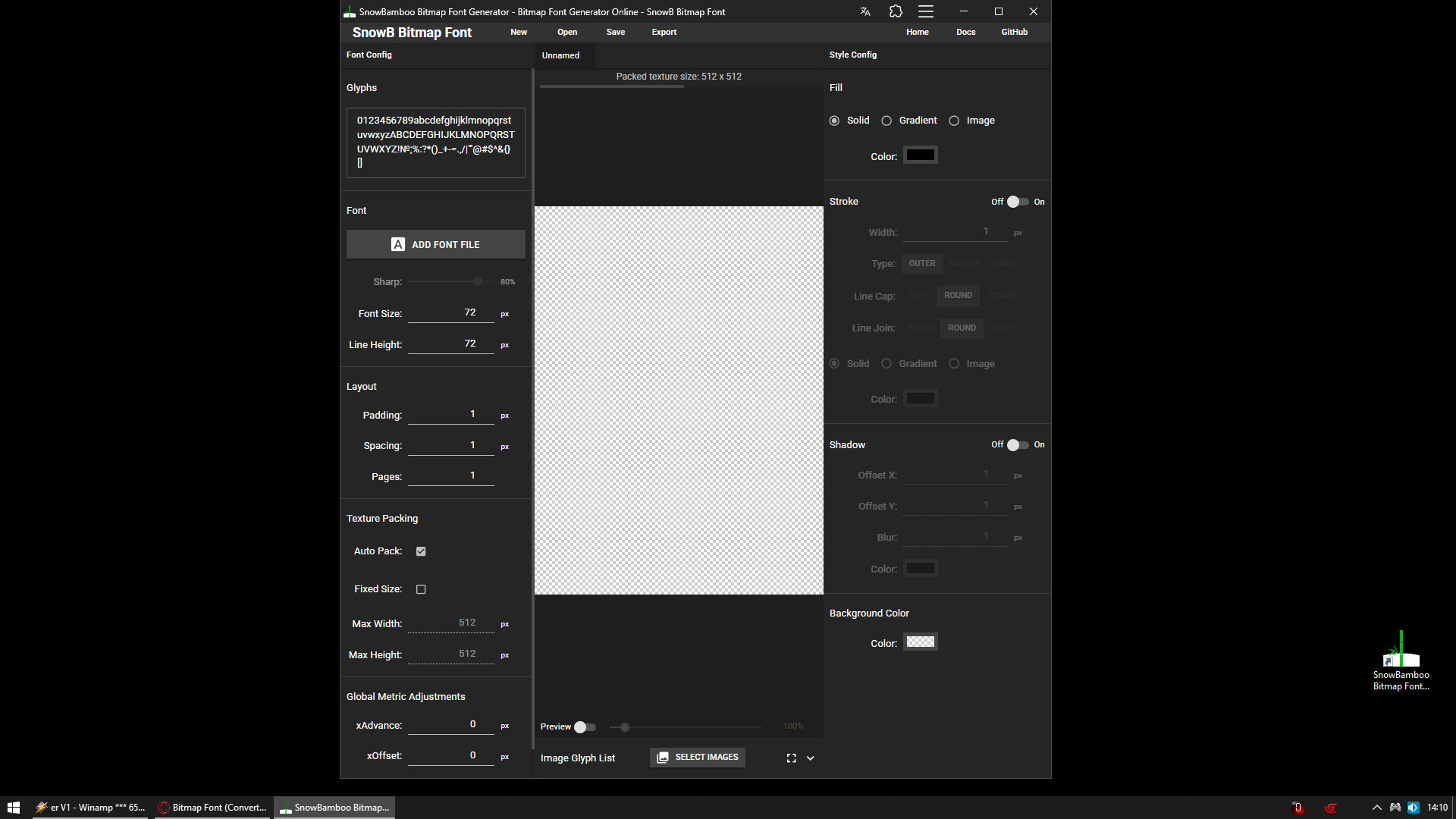Image resolution: width=1456 pixels, height=819 pixels.
Task: Click the Glyphs text area
Action: tap(436, 143)
